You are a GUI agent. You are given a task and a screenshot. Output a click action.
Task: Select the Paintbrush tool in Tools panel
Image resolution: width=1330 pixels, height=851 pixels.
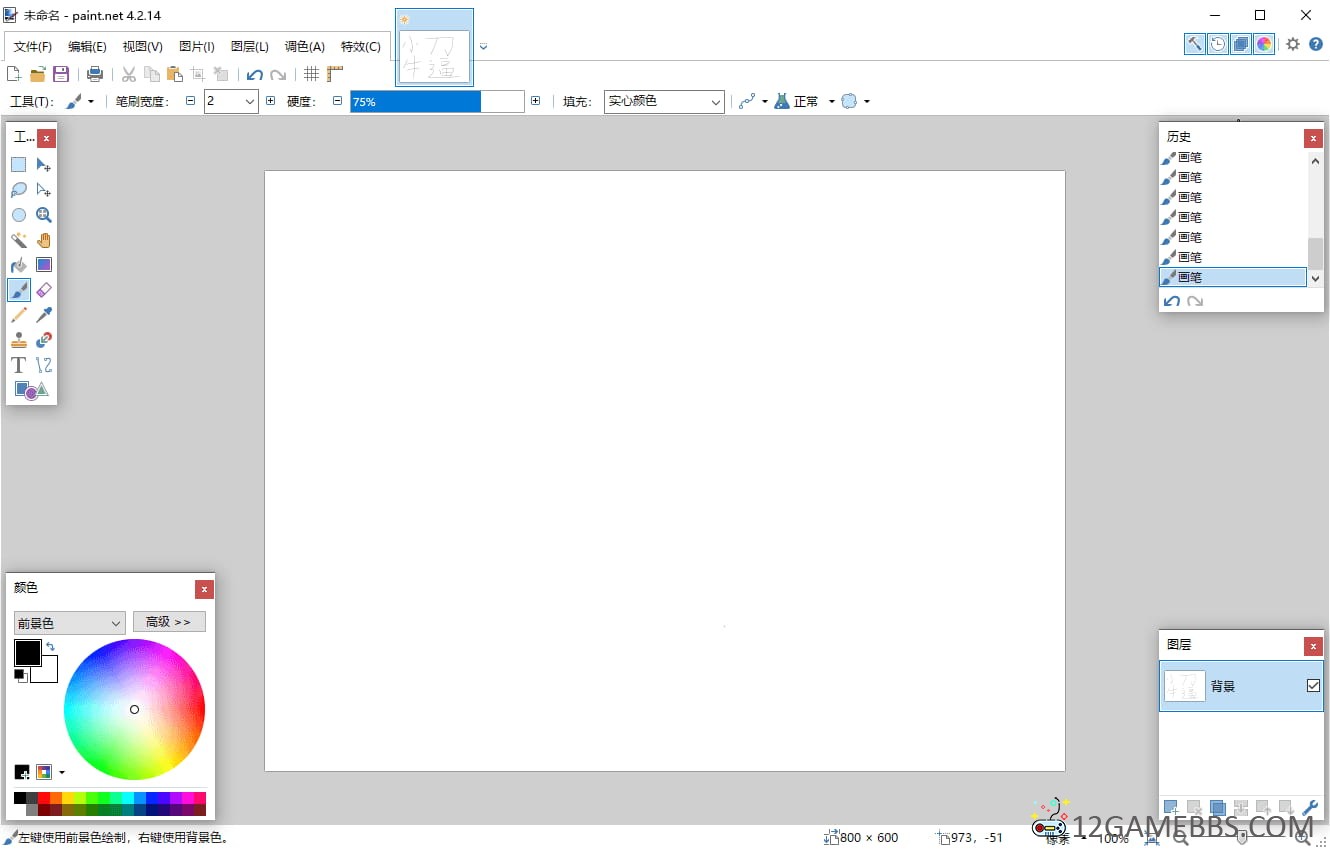(x=19, y=290)
